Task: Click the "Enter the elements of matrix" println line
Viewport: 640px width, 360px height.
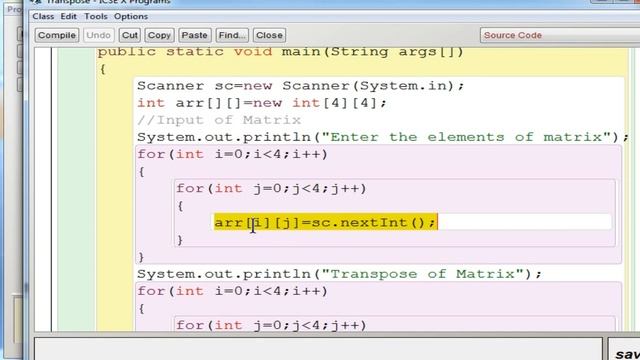Action: pyautogui.click(x=383, y=137)
